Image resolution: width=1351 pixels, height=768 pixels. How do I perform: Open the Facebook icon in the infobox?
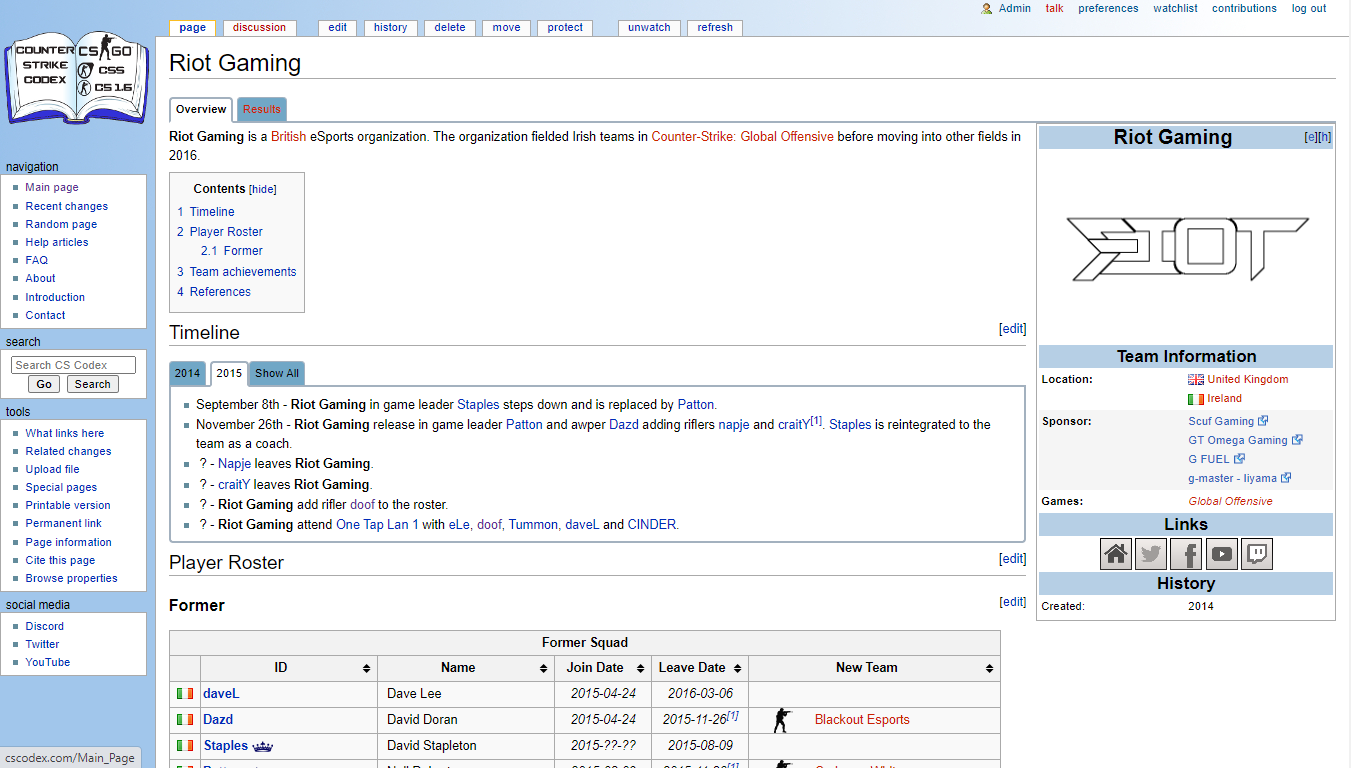pos(1186,553)
